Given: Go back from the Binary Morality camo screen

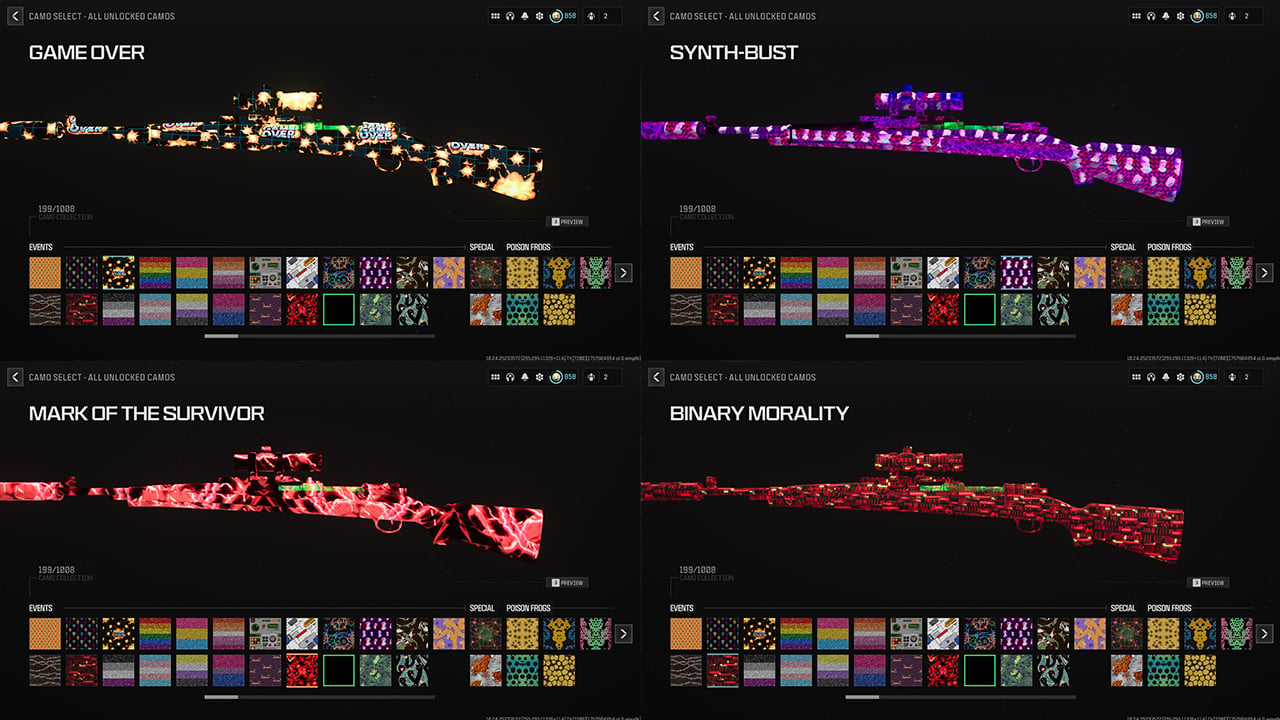Looking at the screenshot, I should pyautogui.click(x=656, y=377).
